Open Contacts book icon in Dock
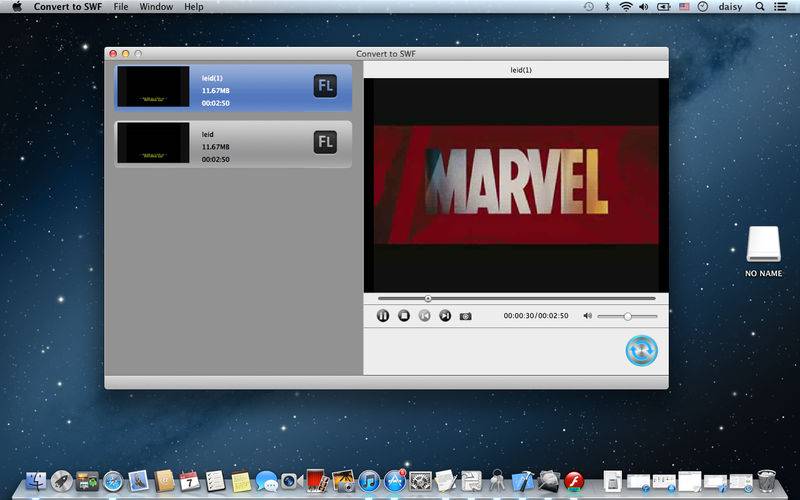The width and height of the screenshot is (800, 500). (164, 481)
